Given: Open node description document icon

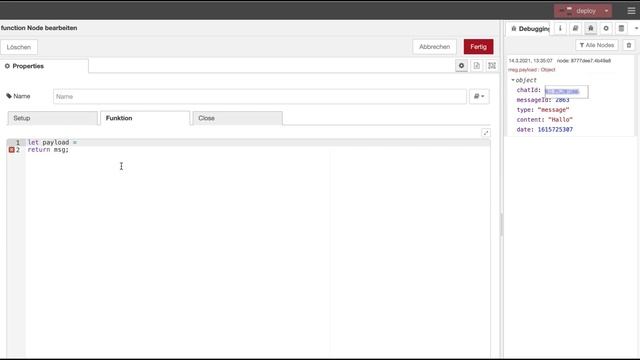Looking at the screenshot, I should (477, 66).
